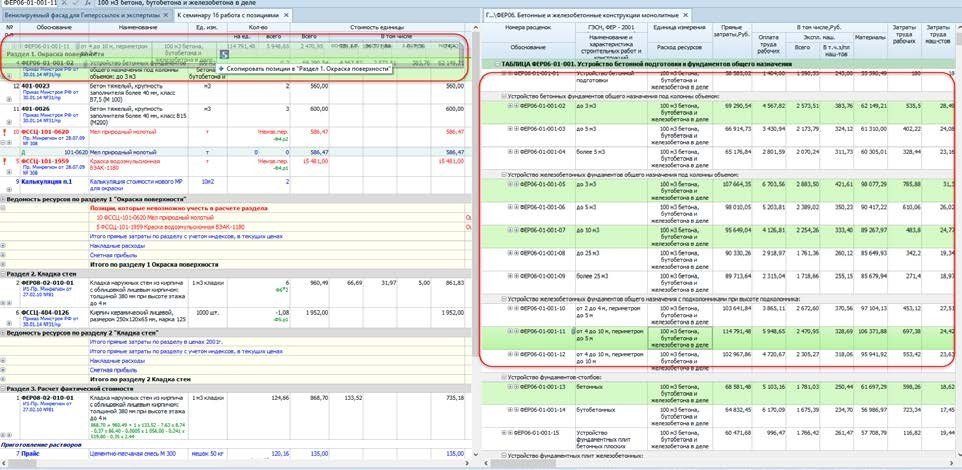Screen dimensions: 962x470
Task: Collapse 'Ведомость ресурсов по разделу 1' block
Action: click(3, 199)
